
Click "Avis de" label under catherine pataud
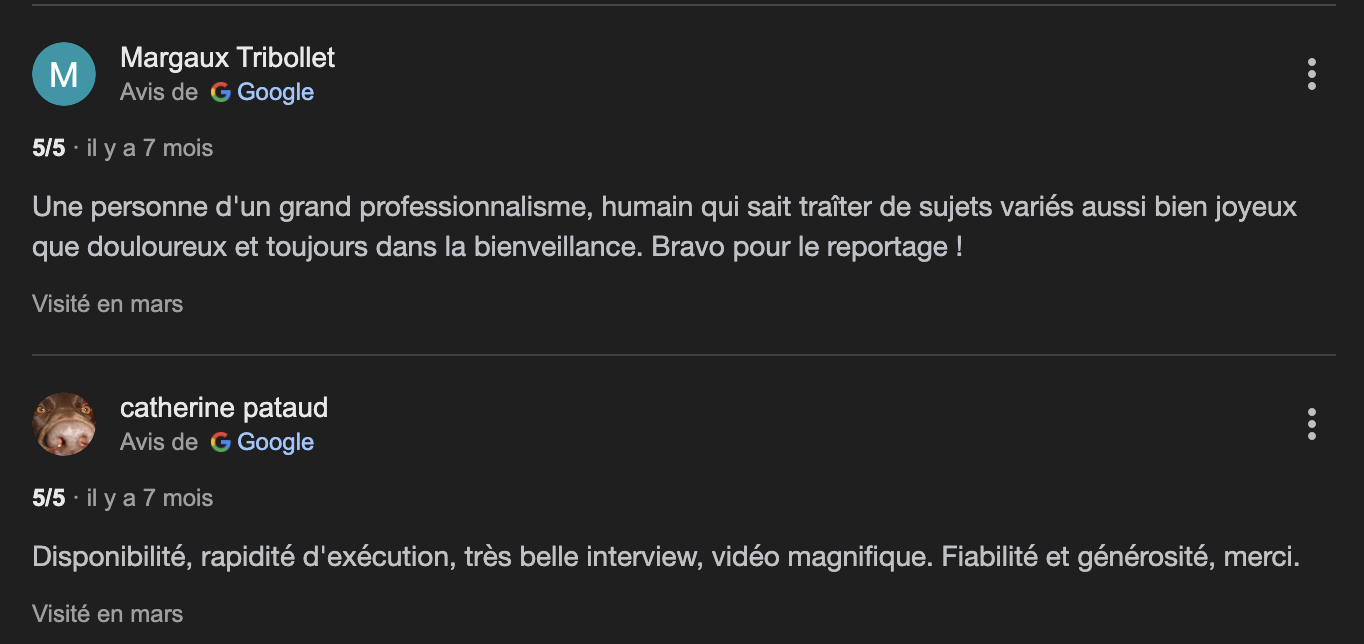point(159,442)
